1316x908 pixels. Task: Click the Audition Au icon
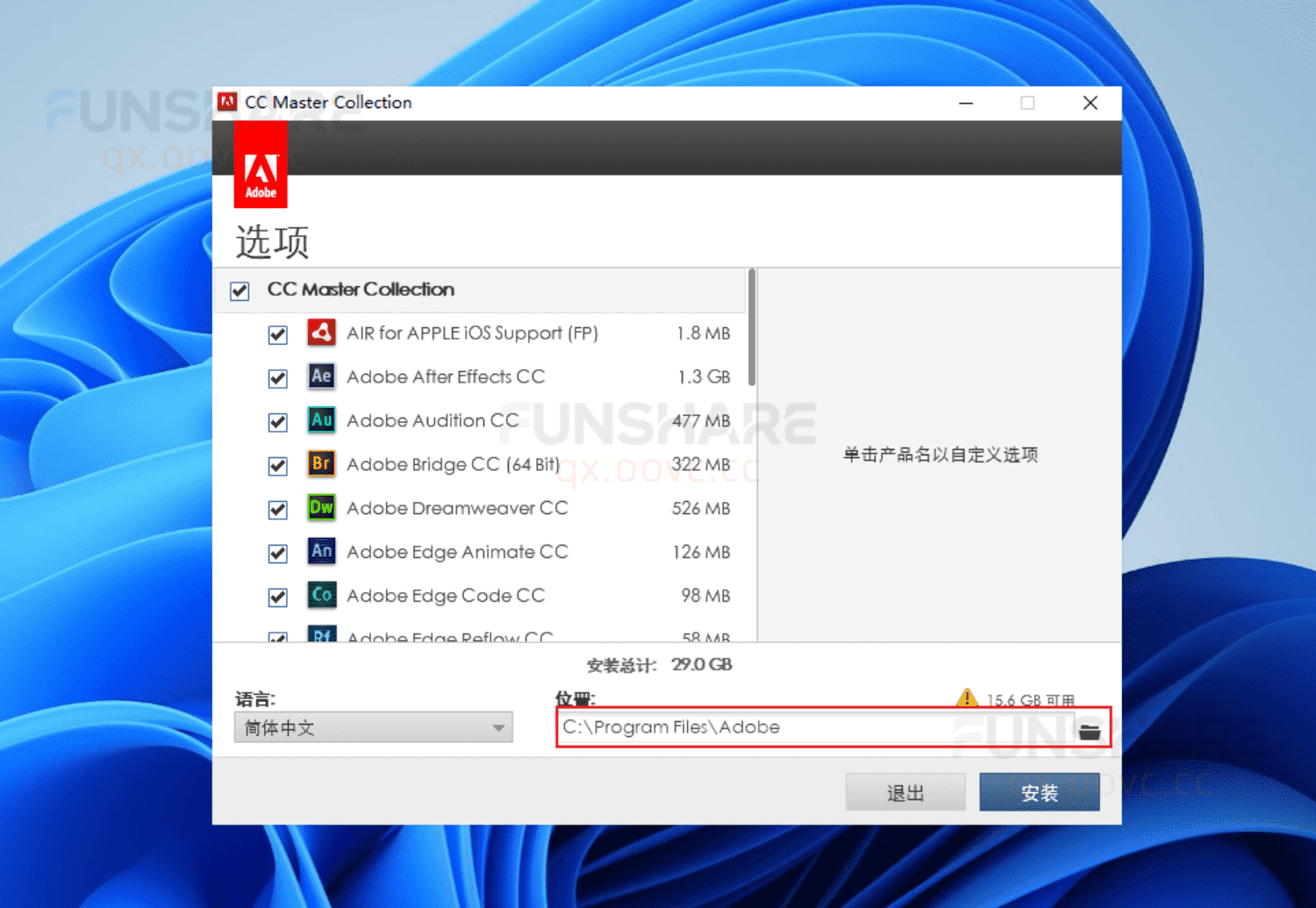(x=321, y=420)
